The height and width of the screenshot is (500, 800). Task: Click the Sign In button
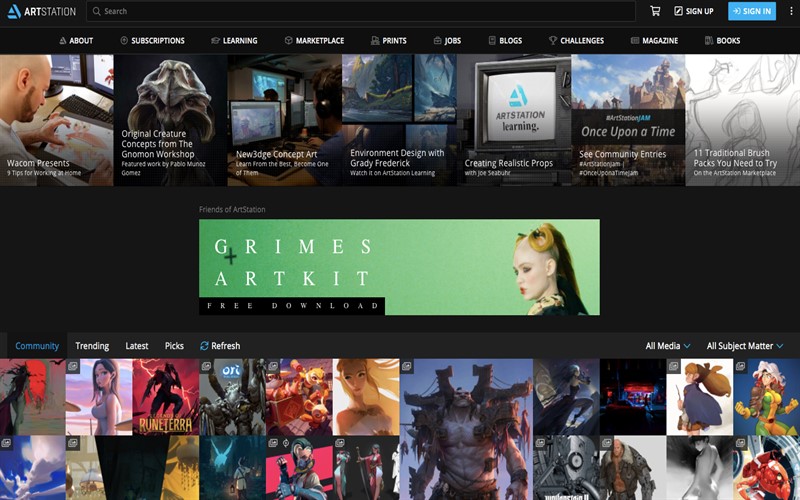pyautogui.click(x=752, y=11)
